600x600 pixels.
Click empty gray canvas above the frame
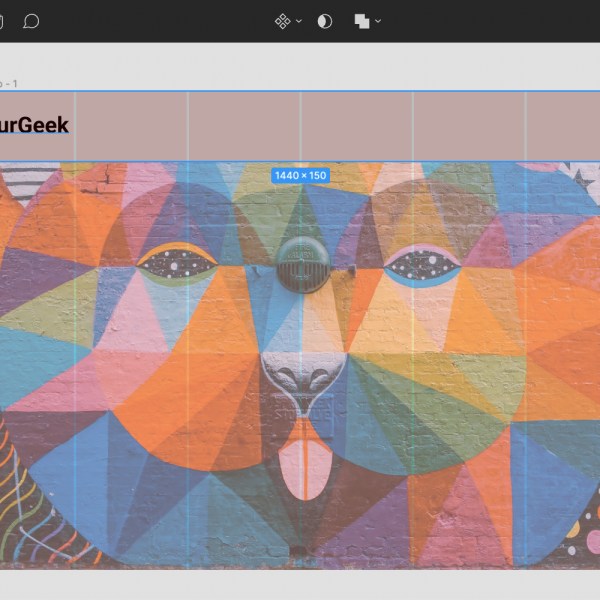pos(300,65)
